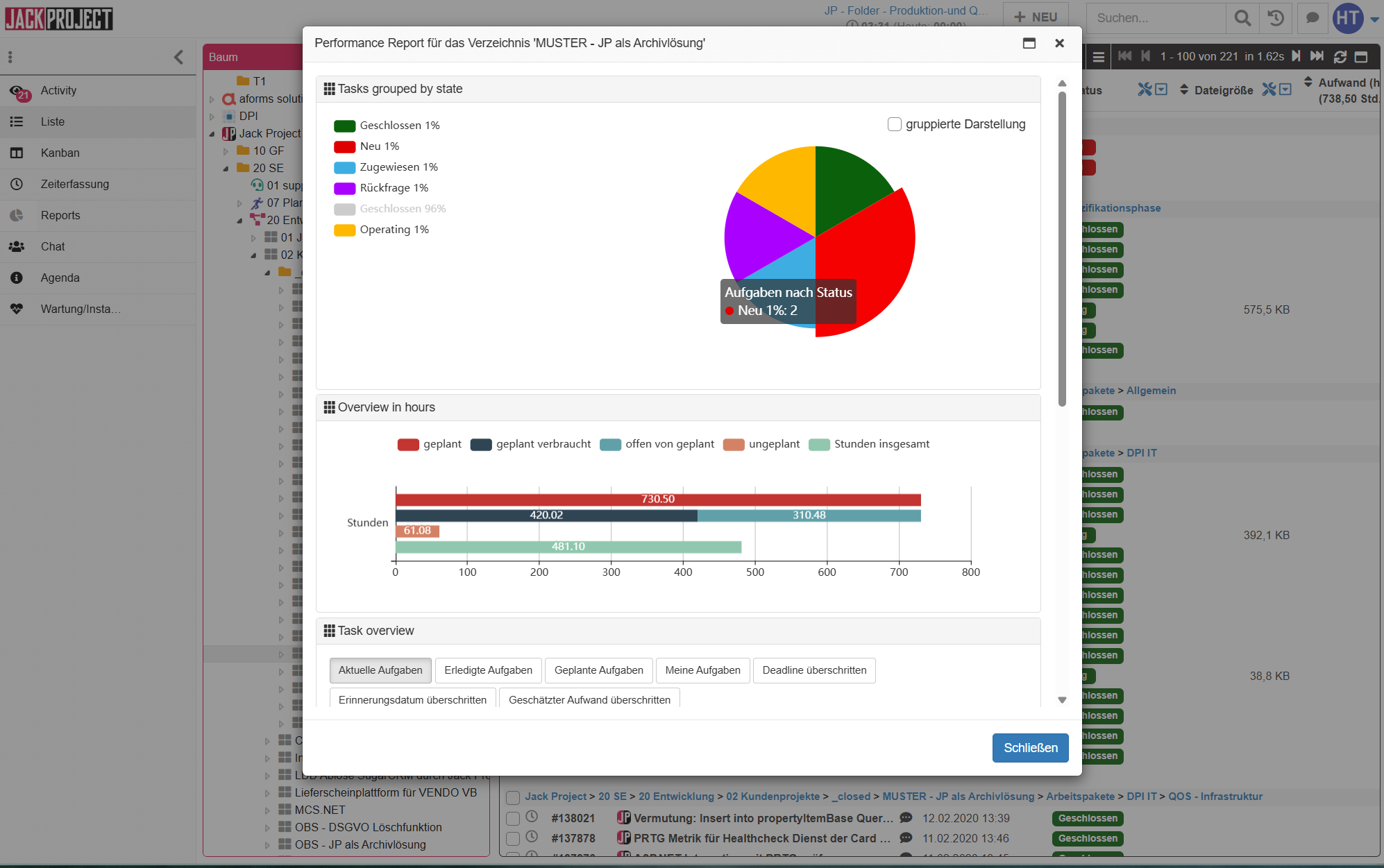Open Liste view in sidebar

tap(98, 122)
